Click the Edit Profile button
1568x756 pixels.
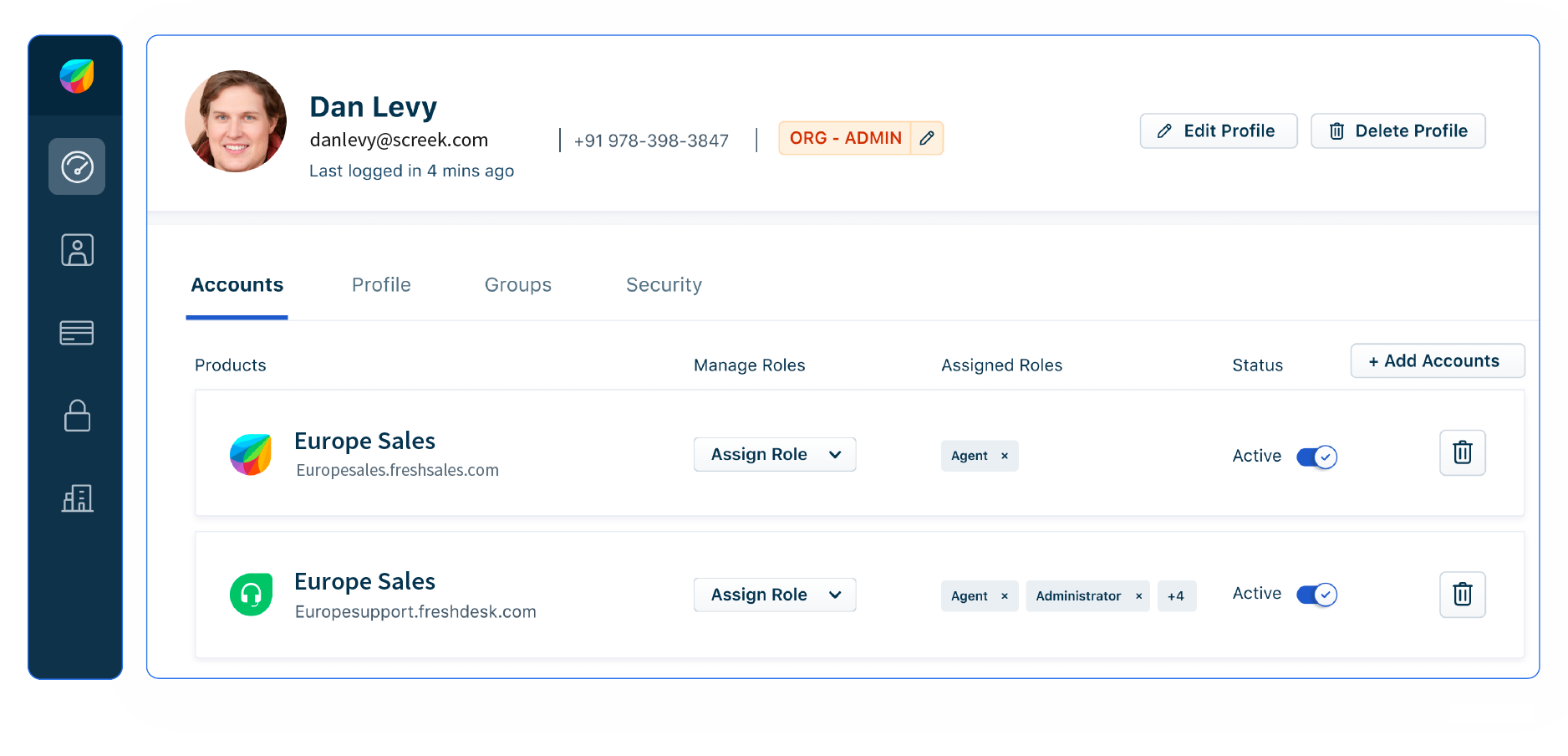coord(1218,130)
